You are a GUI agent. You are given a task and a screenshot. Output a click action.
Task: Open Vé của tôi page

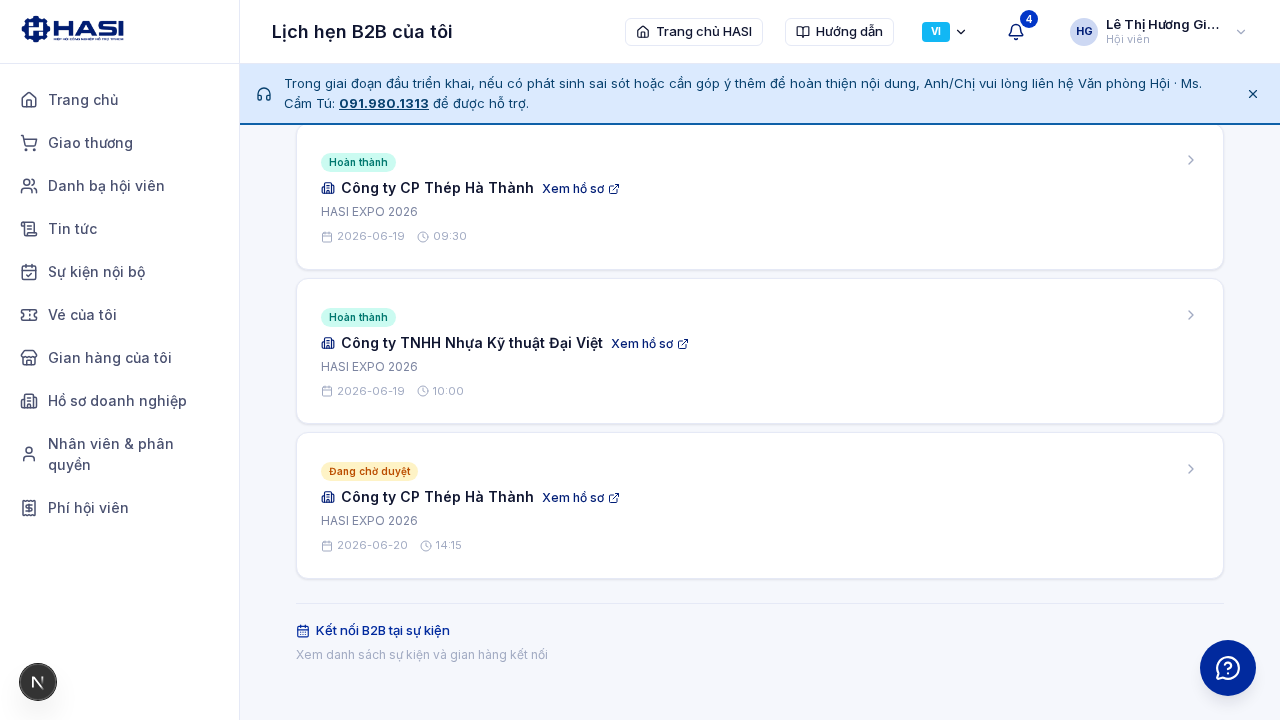click(119, 315)
